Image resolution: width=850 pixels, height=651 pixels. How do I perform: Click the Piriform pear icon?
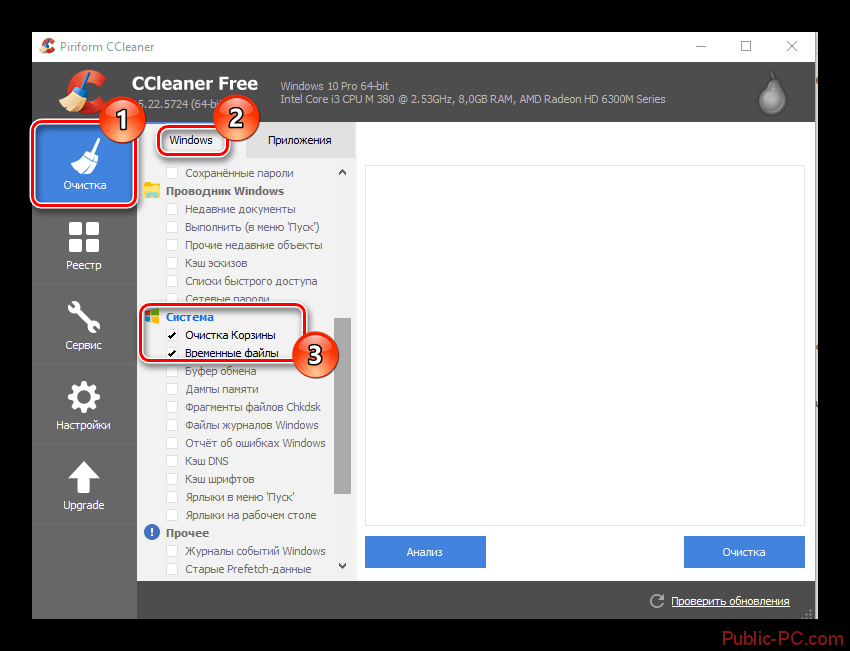click(x=770, y=94)
